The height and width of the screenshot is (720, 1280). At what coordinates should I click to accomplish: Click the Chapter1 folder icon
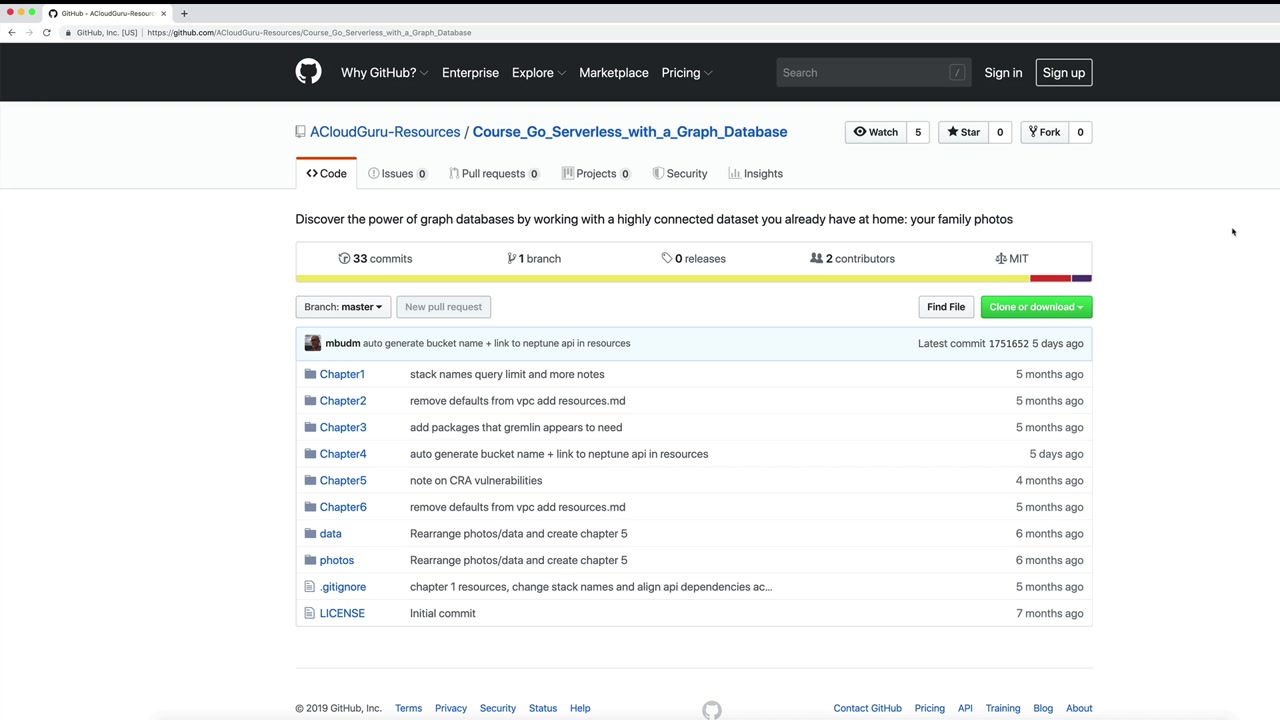[310, 374]
